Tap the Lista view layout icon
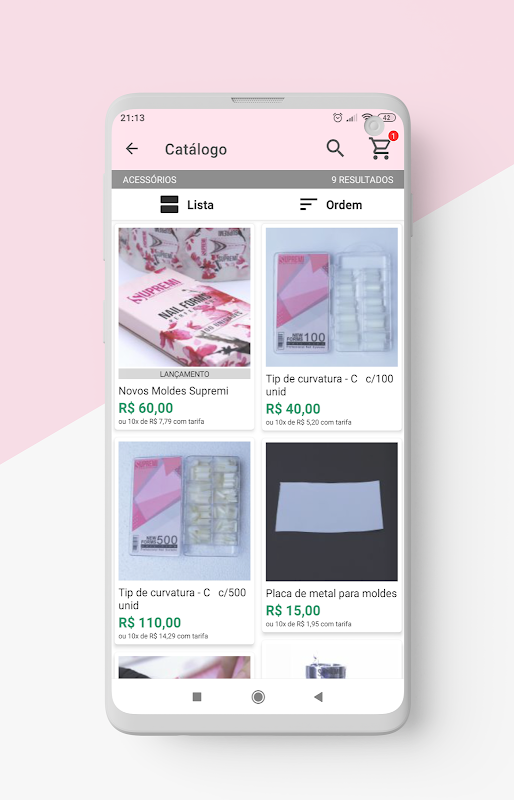Screen dimensions: 514x800 (x=169, y=205)
